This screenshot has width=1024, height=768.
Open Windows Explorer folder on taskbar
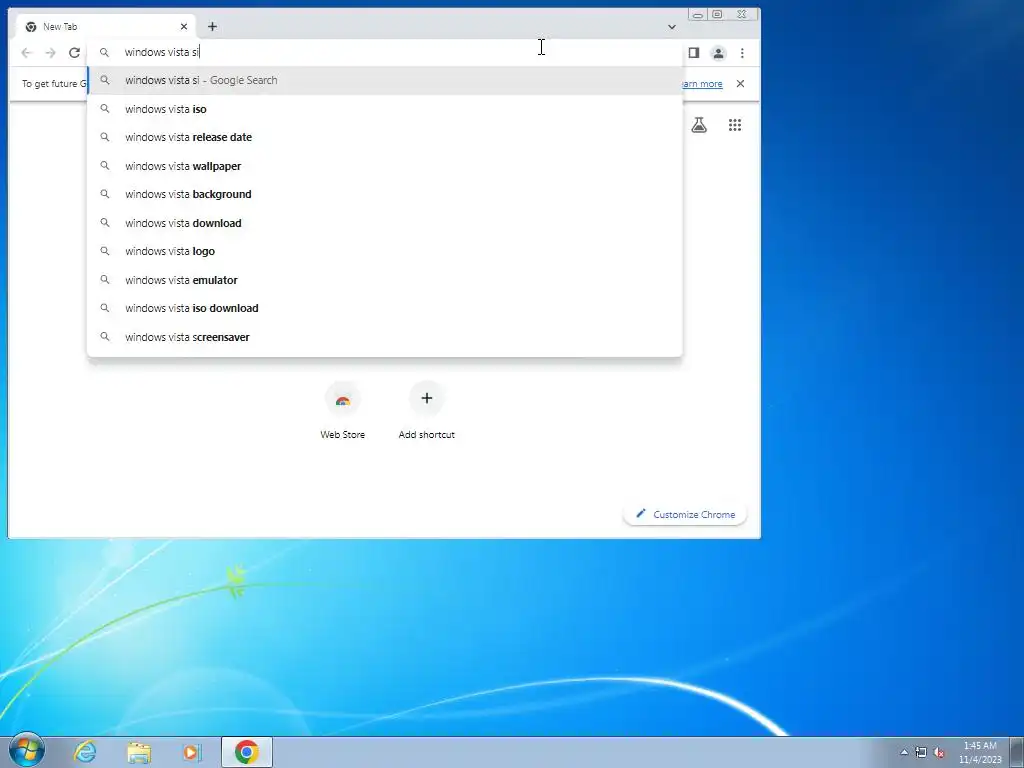tap(139, 752)
